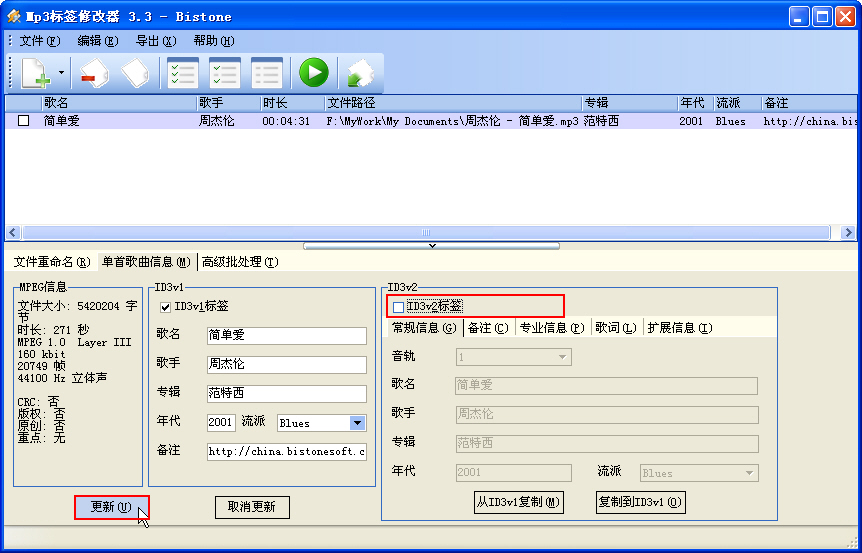The image size is (862, 553).
Task: Click the ID3v1 歌名 input field
Action: click(286, 336)
